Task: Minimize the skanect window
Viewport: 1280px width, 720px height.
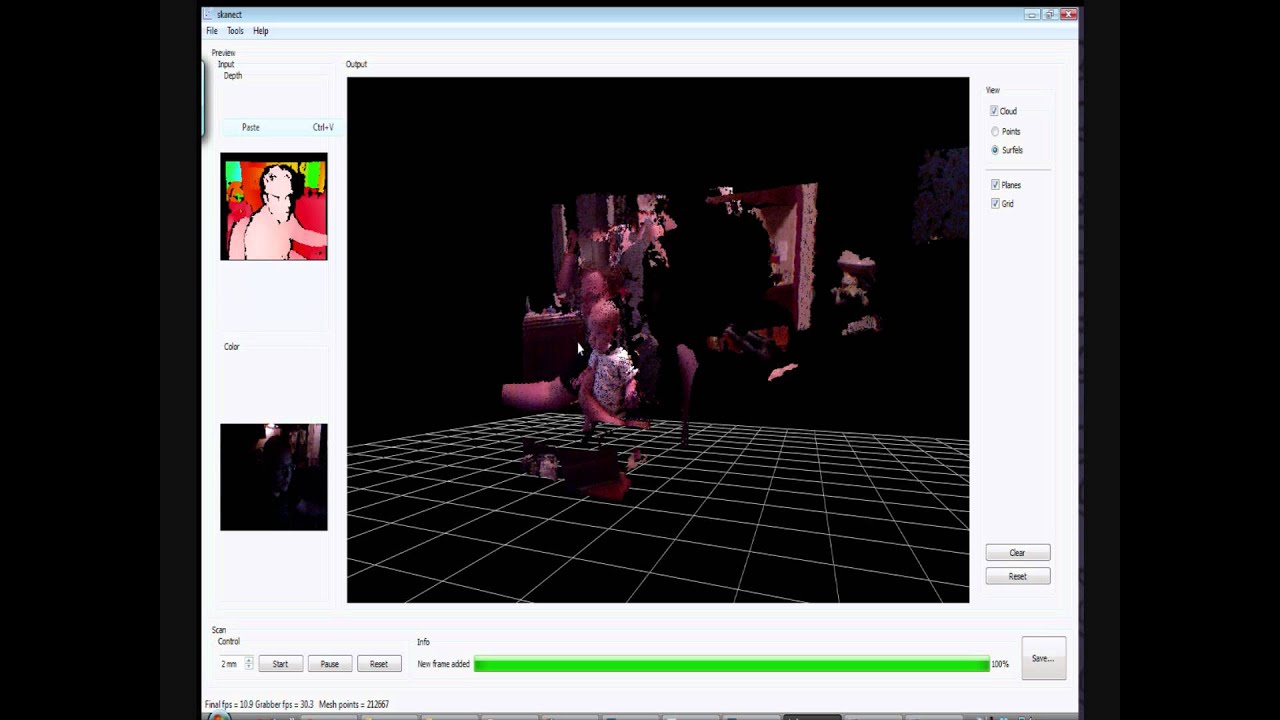Action: 1033,14
